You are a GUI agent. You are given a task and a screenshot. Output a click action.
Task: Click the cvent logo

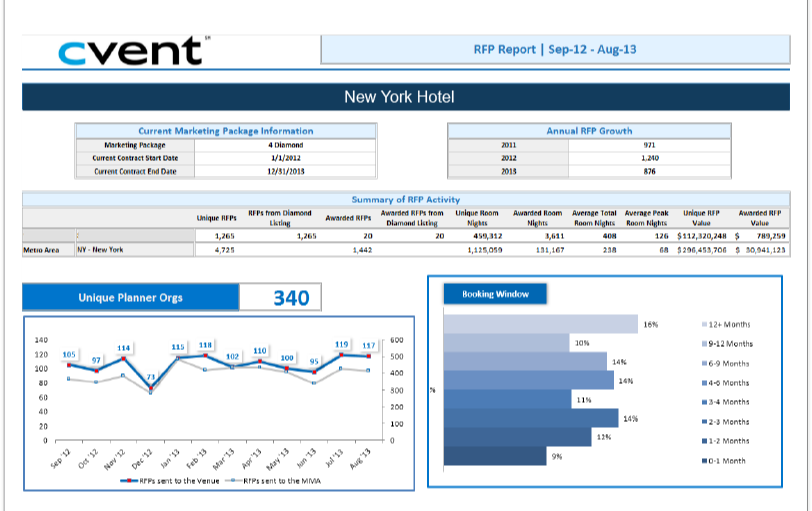pyautogui.click(x=134, y=51)
